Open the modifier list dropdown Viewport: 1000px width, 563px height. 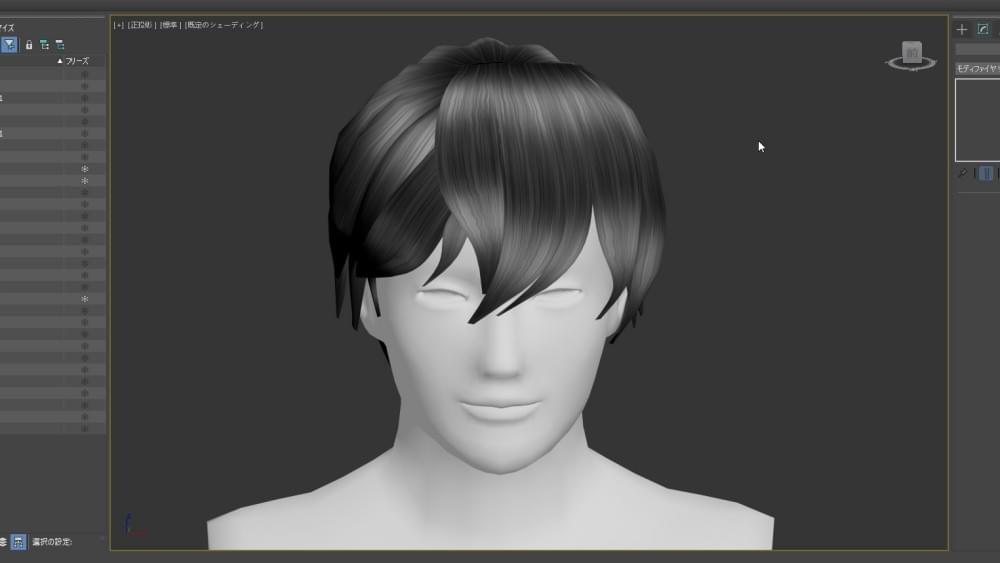click(x=978, y=68)
